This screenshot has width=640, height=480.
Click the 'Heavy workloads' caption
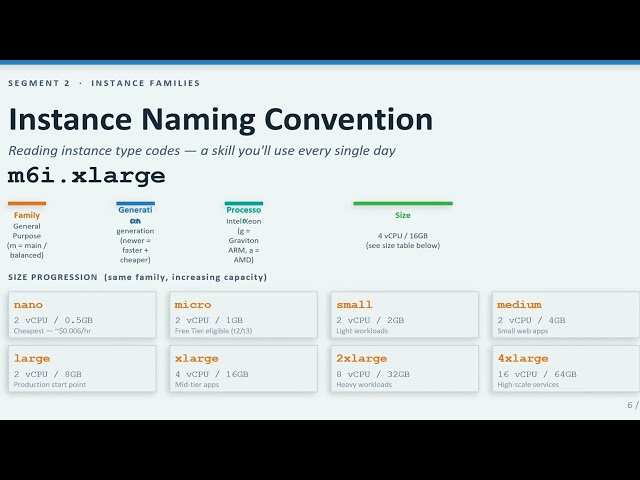pyautogui.click(x=364, y=385)
